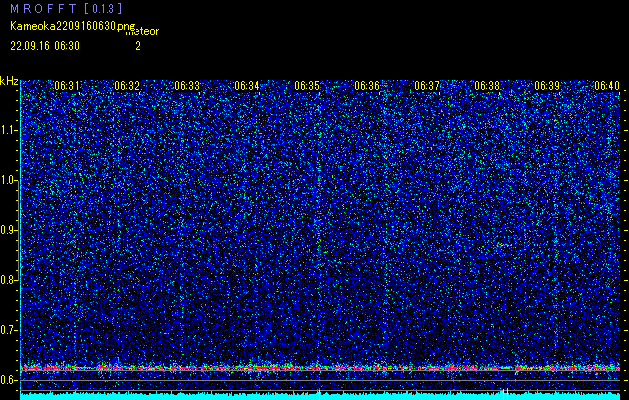Image resolution: width=629 pixels, height=400 pixels.
Task: Click the 06:36 time label
Action: (x=367, y=85)
